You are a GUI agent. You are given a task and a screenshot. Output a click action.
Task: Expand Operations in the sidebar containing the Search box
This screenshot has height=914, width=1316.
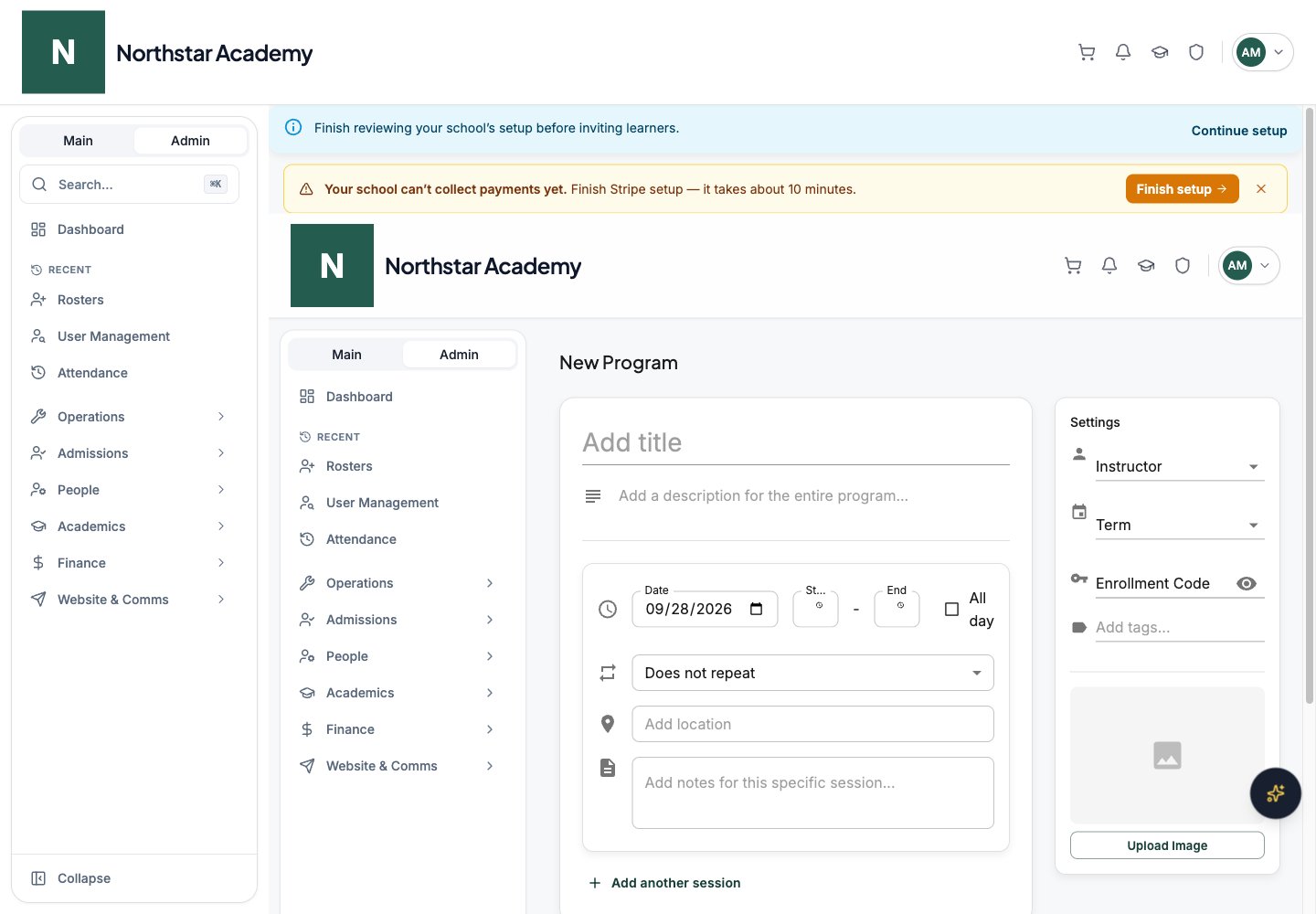(x=129, y=417)
